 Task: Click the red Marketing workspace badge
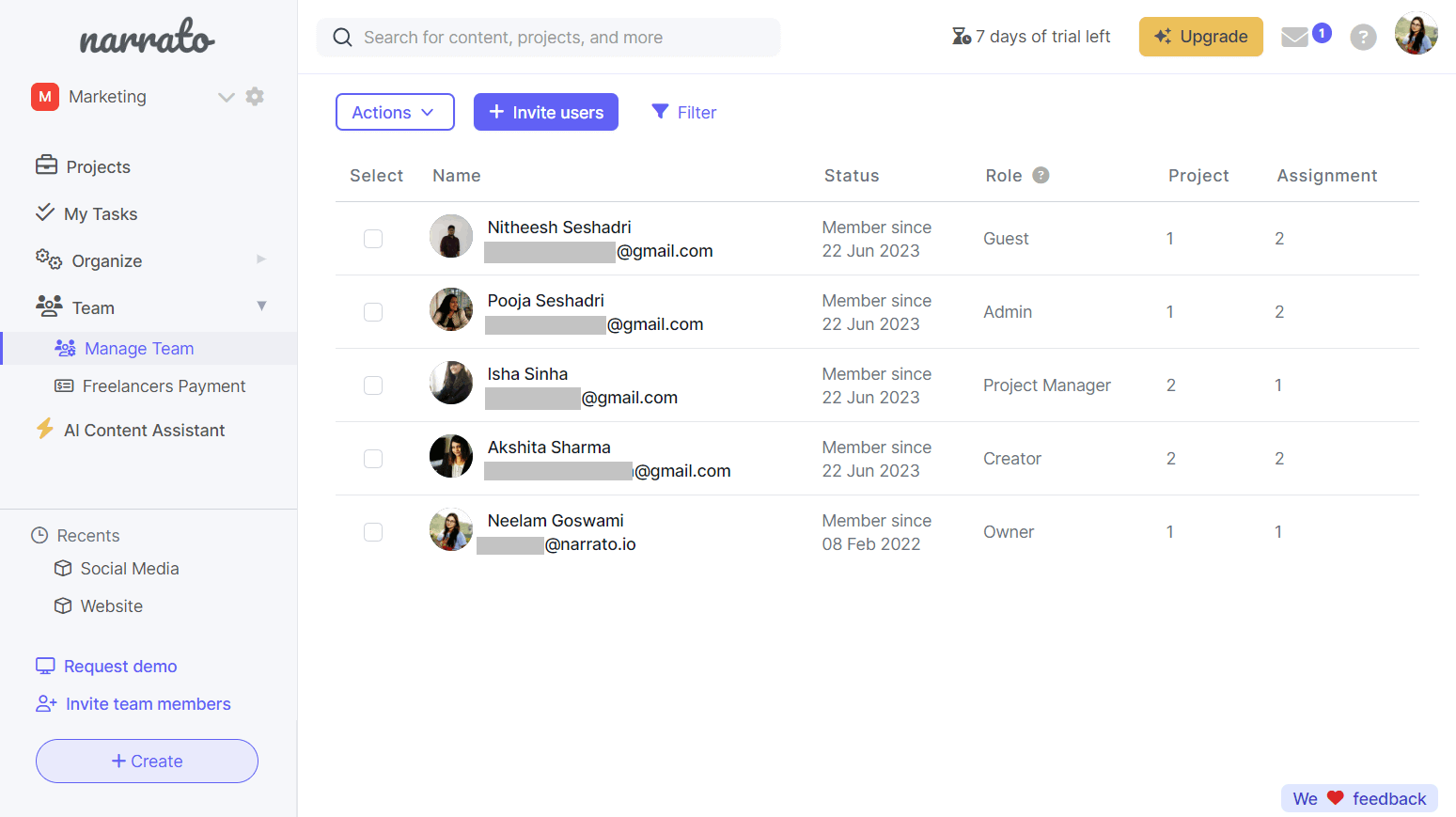click(45, 97)
